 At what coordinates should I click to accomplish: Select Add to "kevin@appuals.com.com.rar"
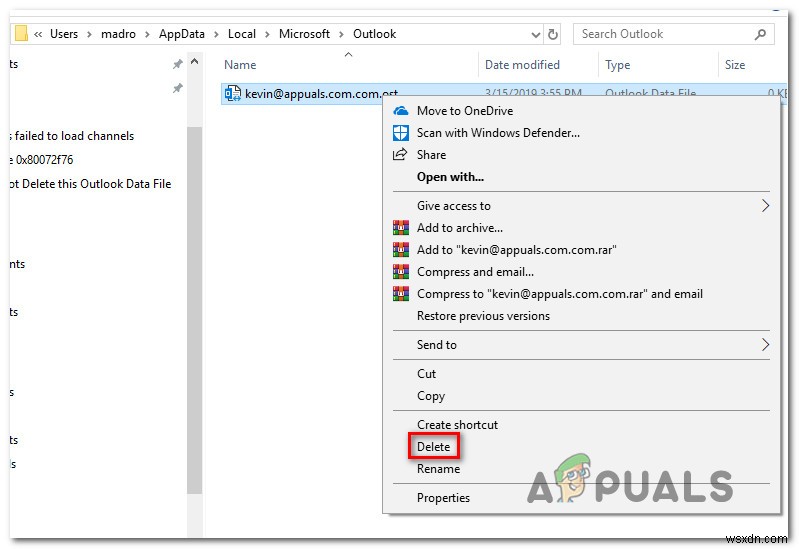[516, 249]
